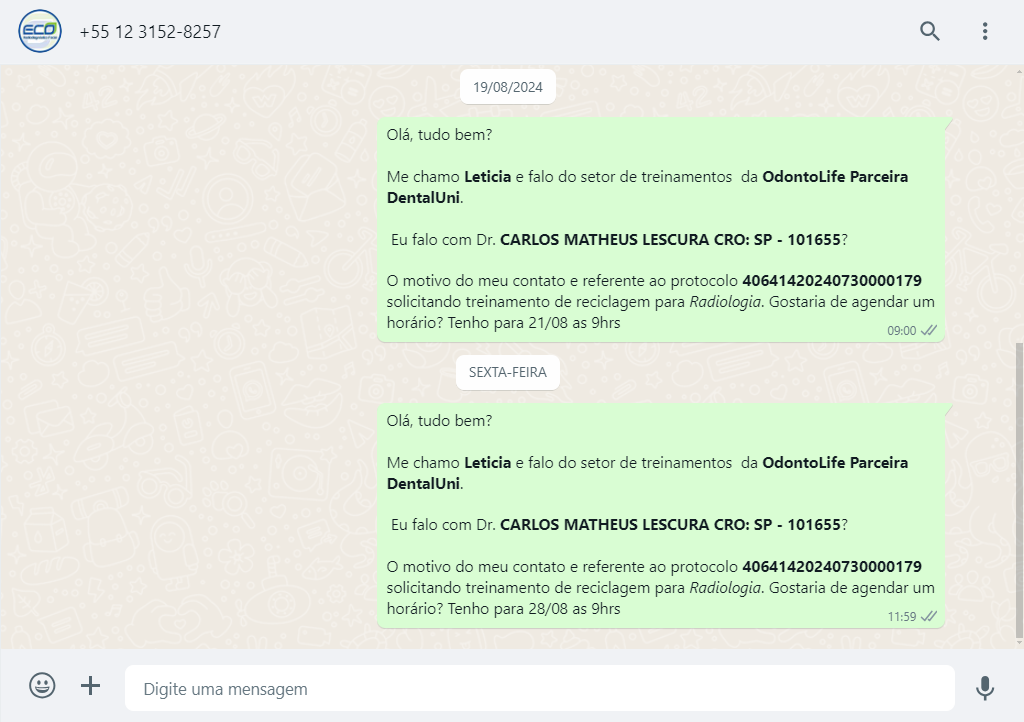Click the ECO contact profile picture
1024x722 pixels.
click(x=40, y=31)
